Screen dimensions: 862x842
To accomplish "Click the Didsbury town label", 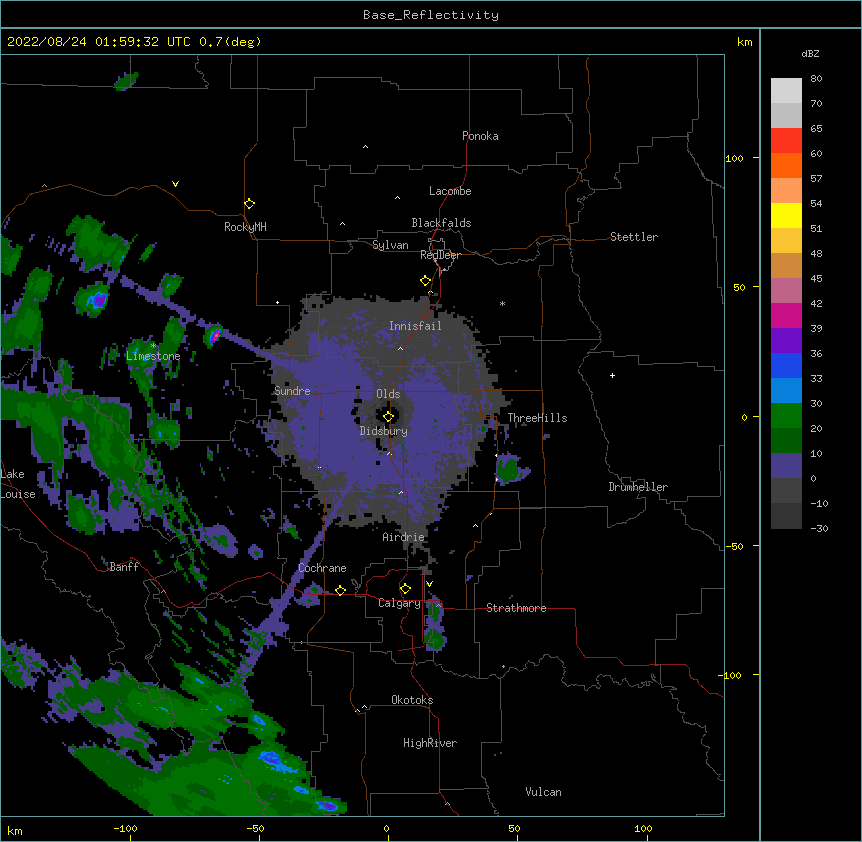I will click(384, 431).
